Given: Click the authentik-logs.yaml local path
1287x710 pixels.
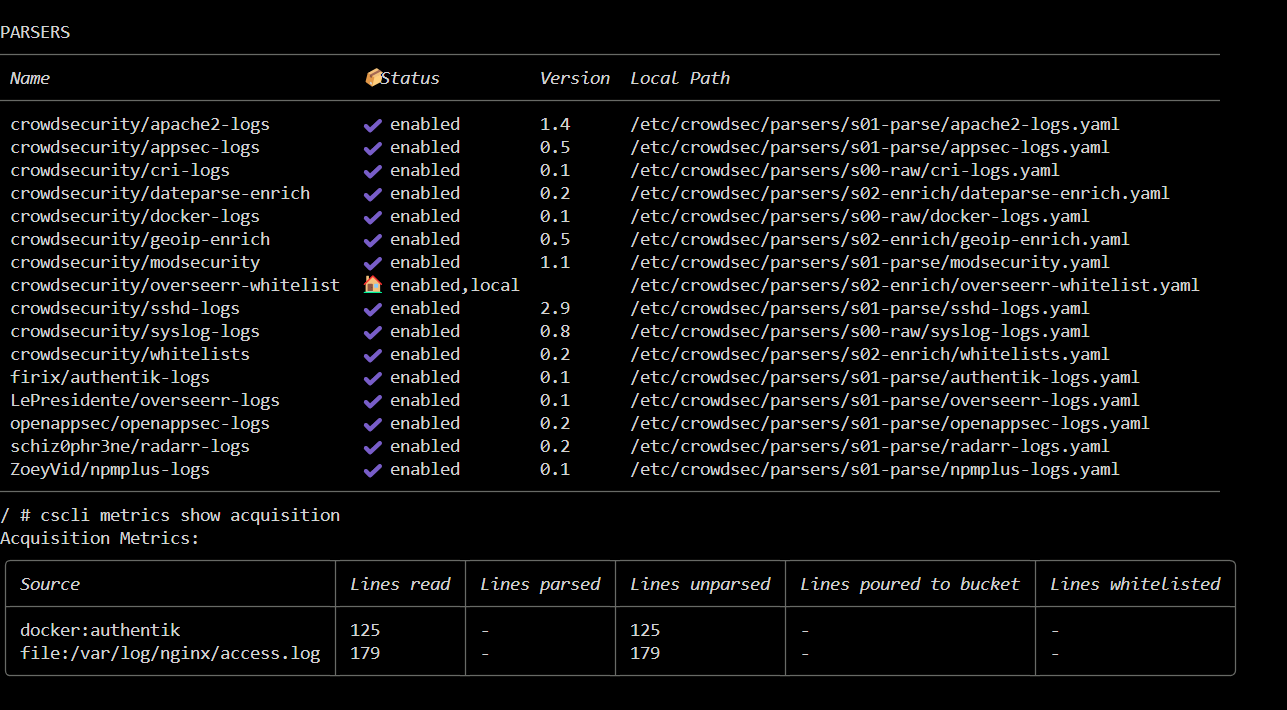Looking at the screenshot, I should (885, 378).
